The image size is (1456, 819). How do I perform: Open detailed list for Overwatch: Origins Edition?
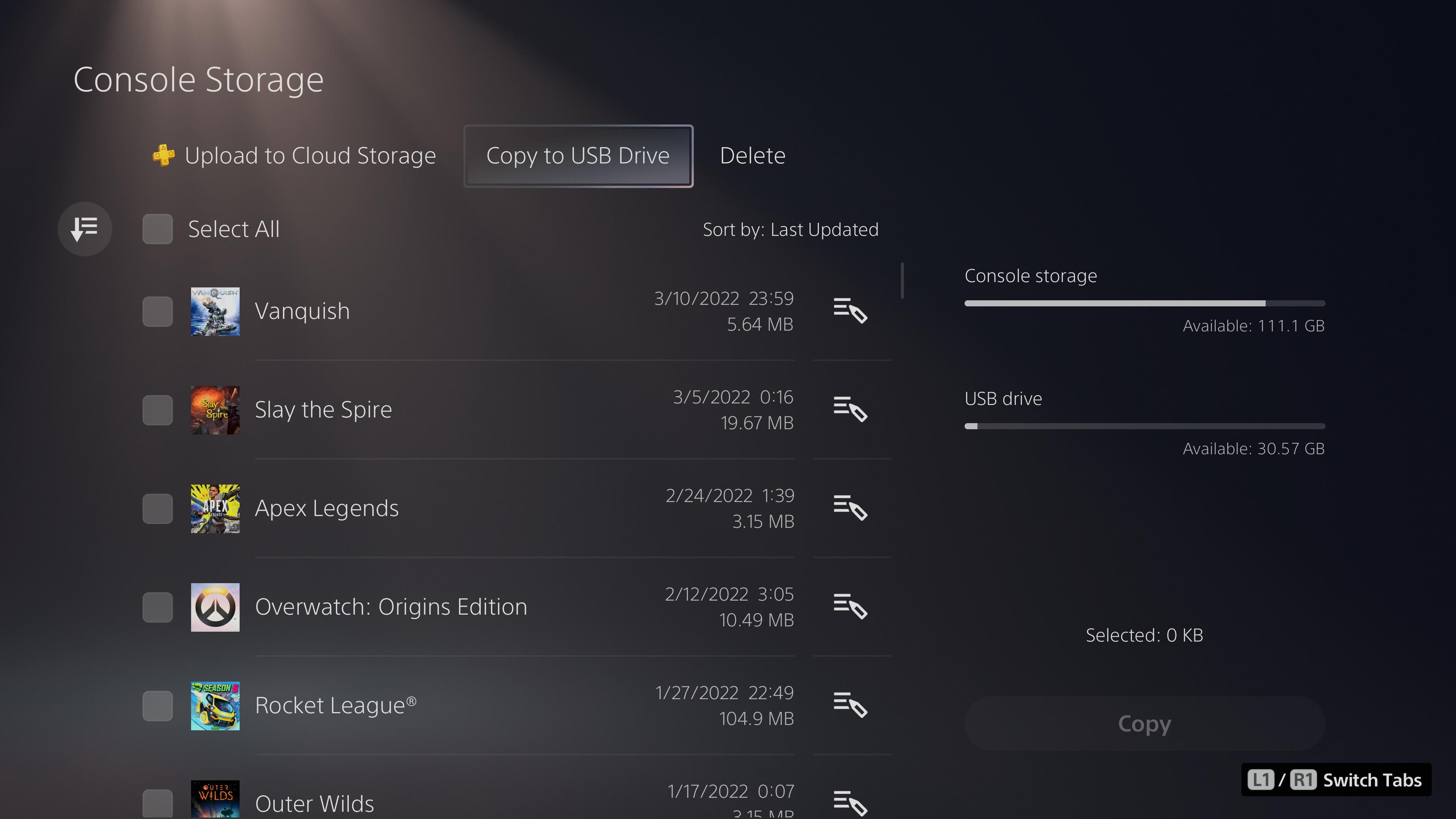tap(849, 607)
